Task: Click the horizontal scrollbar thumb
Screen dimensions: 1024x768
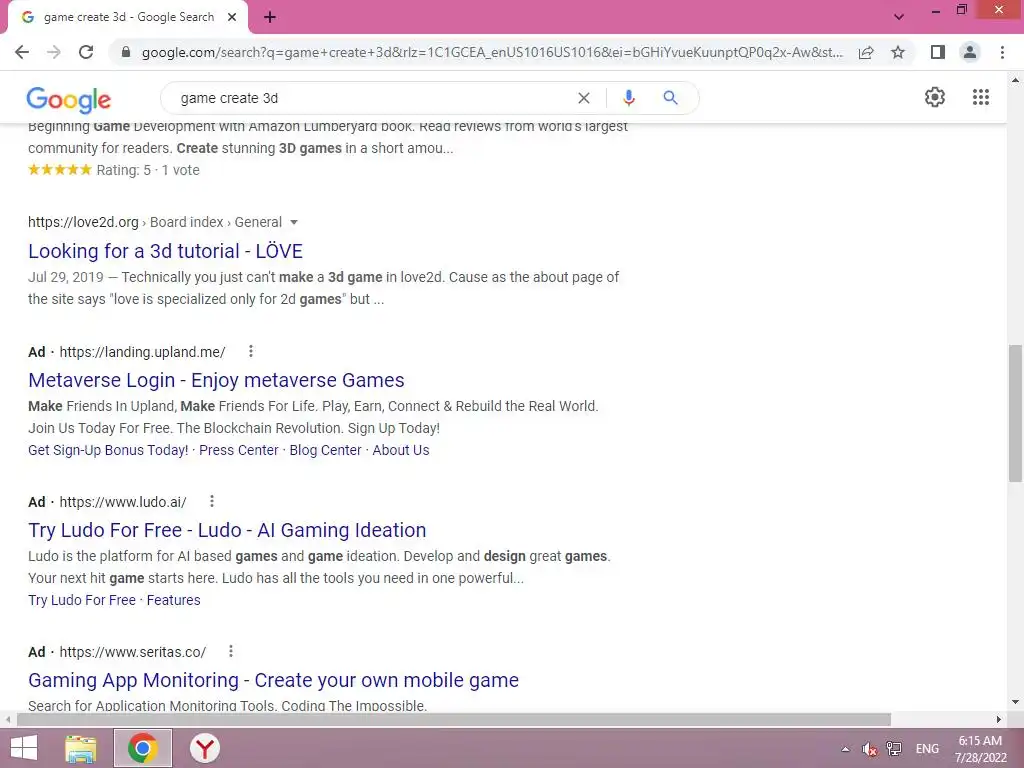Action: [454, 719]
